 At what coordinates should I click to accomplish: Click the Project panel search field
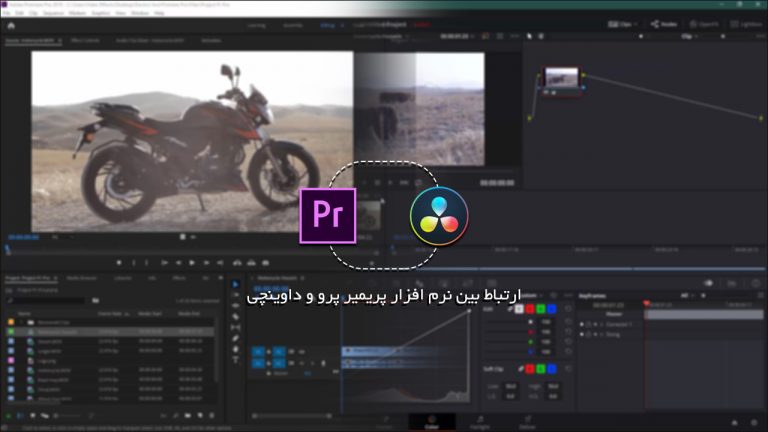pyautogui.click(x=48, y=300)
